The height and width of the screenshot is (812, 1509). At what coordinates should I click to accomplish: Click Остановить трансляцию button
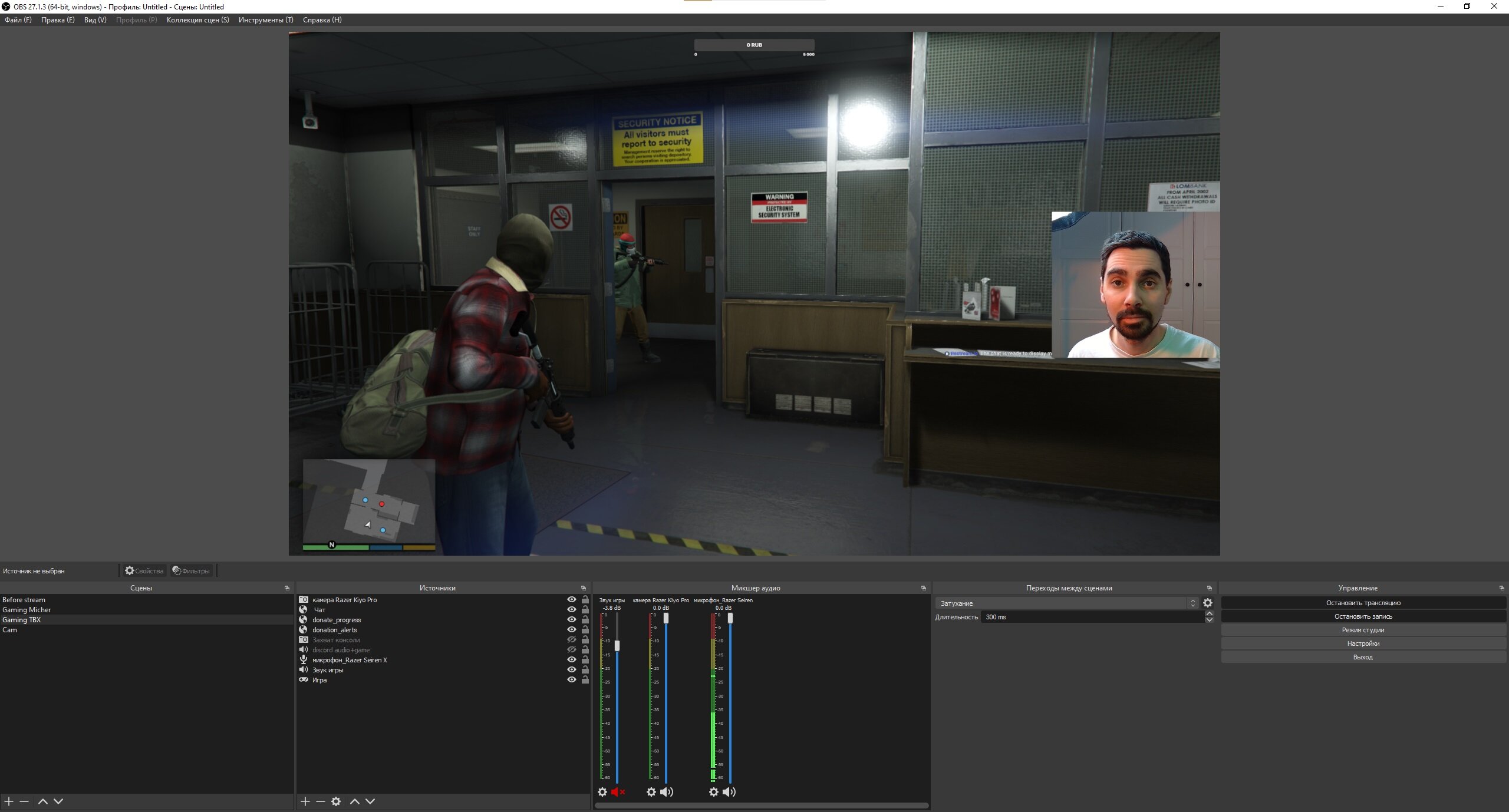pyautogui.click(x=1363, y=603)
